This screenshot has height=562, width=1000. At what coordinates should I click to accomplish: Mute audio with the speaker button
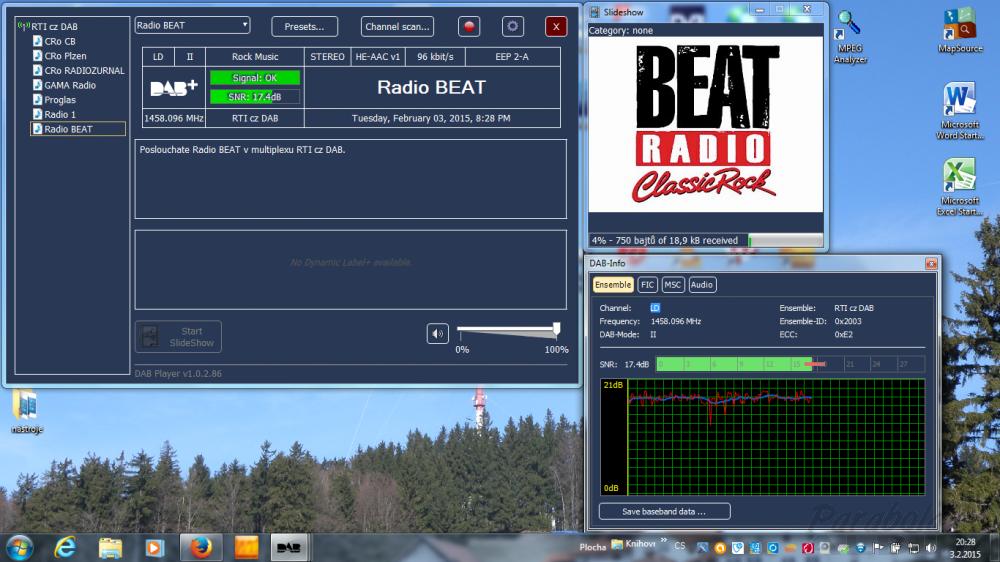[x=438, y=334]
